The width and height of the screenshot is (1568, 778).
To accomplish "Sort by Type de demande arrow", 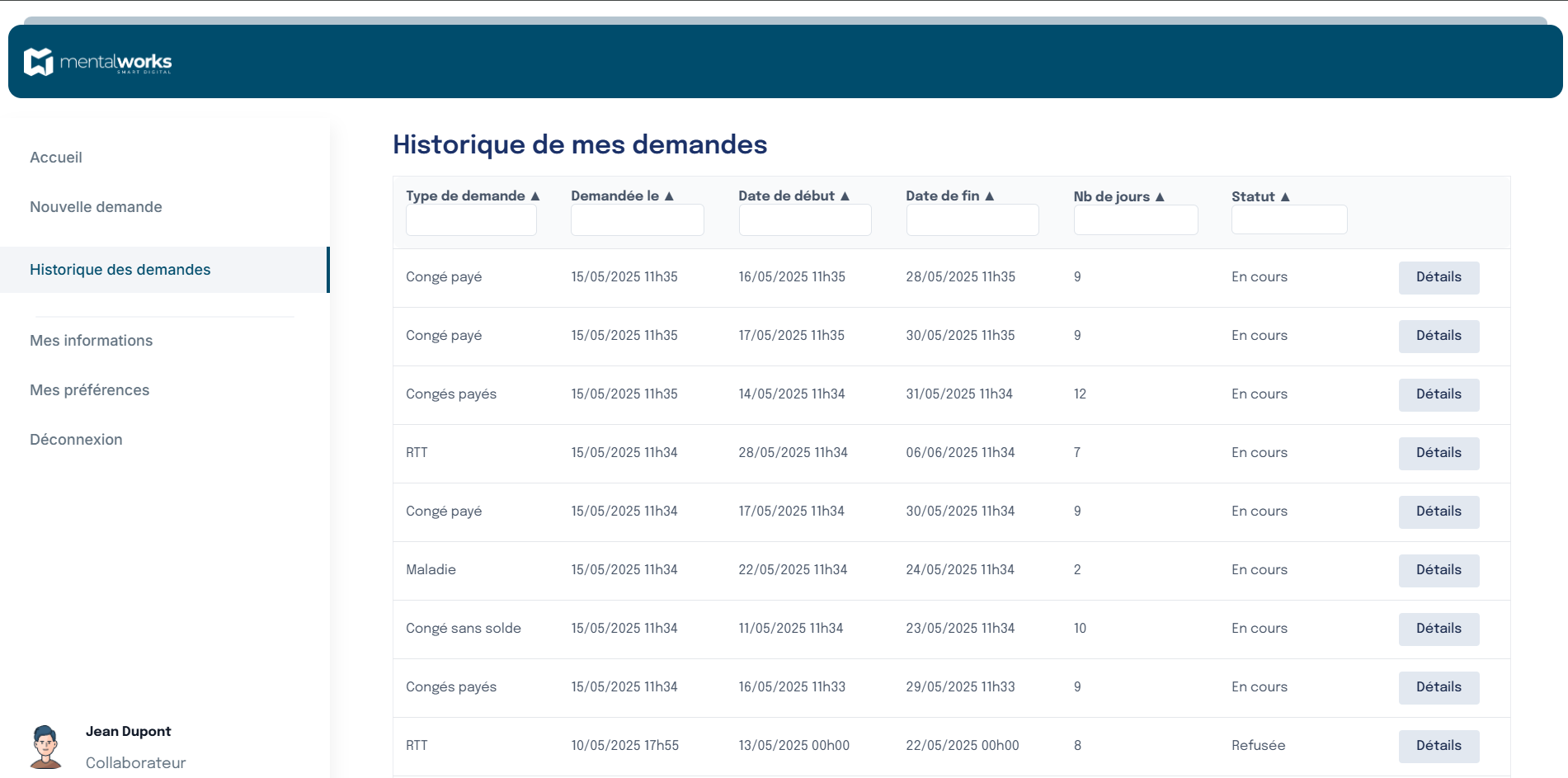I will (535, 196).
